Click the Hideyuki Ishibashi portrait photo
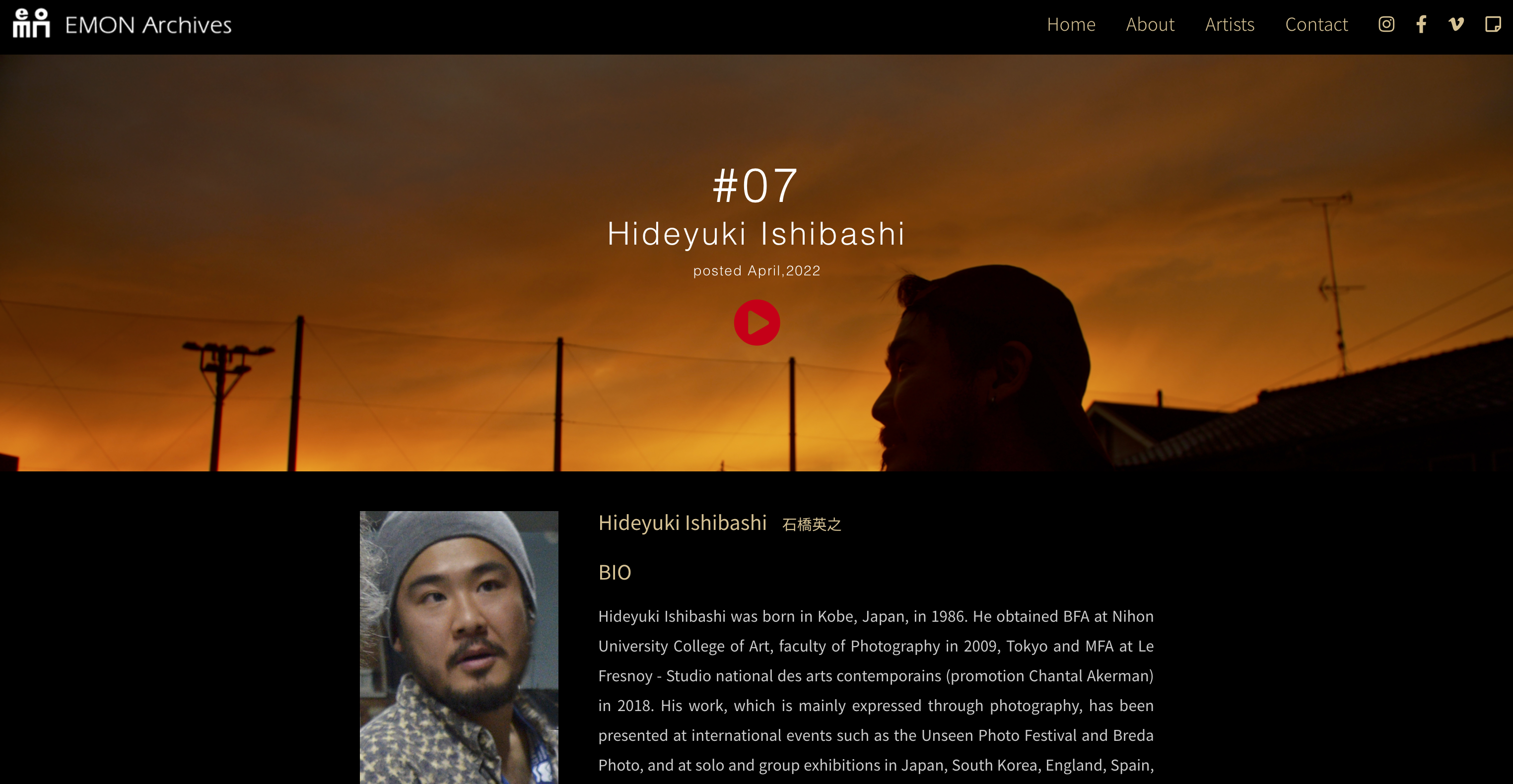 [x=459, y=647]
